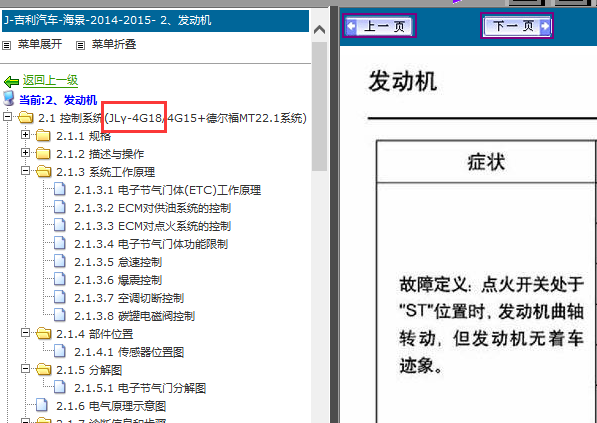The image size is (597, 423).
Task: Click the page icon of 2.1.3.6 爆震控制
Action: click(60, 279)
